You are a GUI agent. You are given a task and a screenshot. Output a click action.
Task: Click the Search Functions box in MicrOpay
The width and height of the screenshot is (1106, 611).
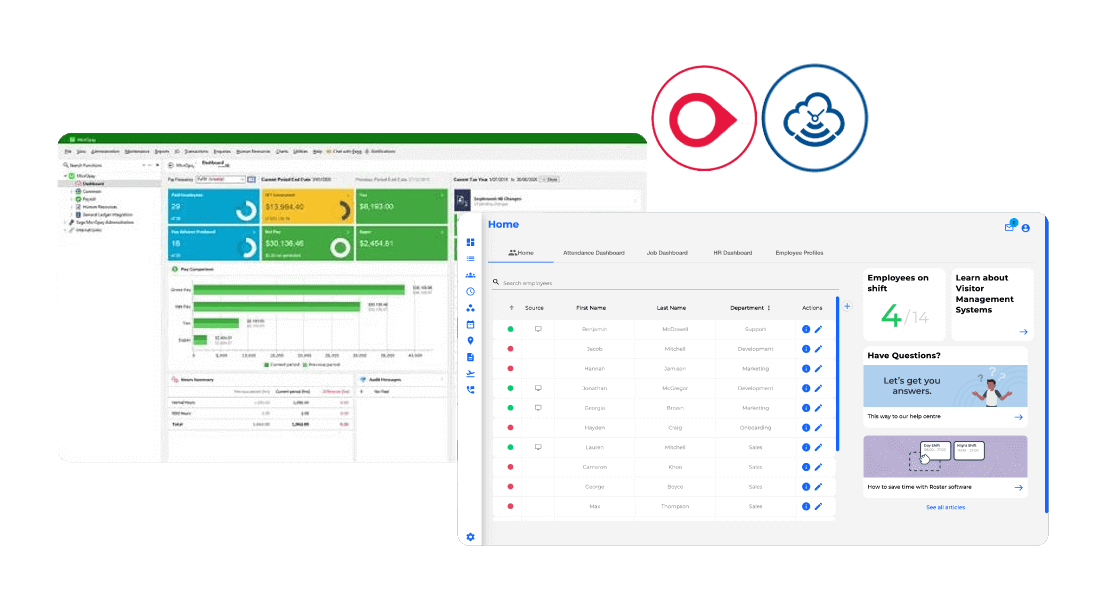[101, 165]
